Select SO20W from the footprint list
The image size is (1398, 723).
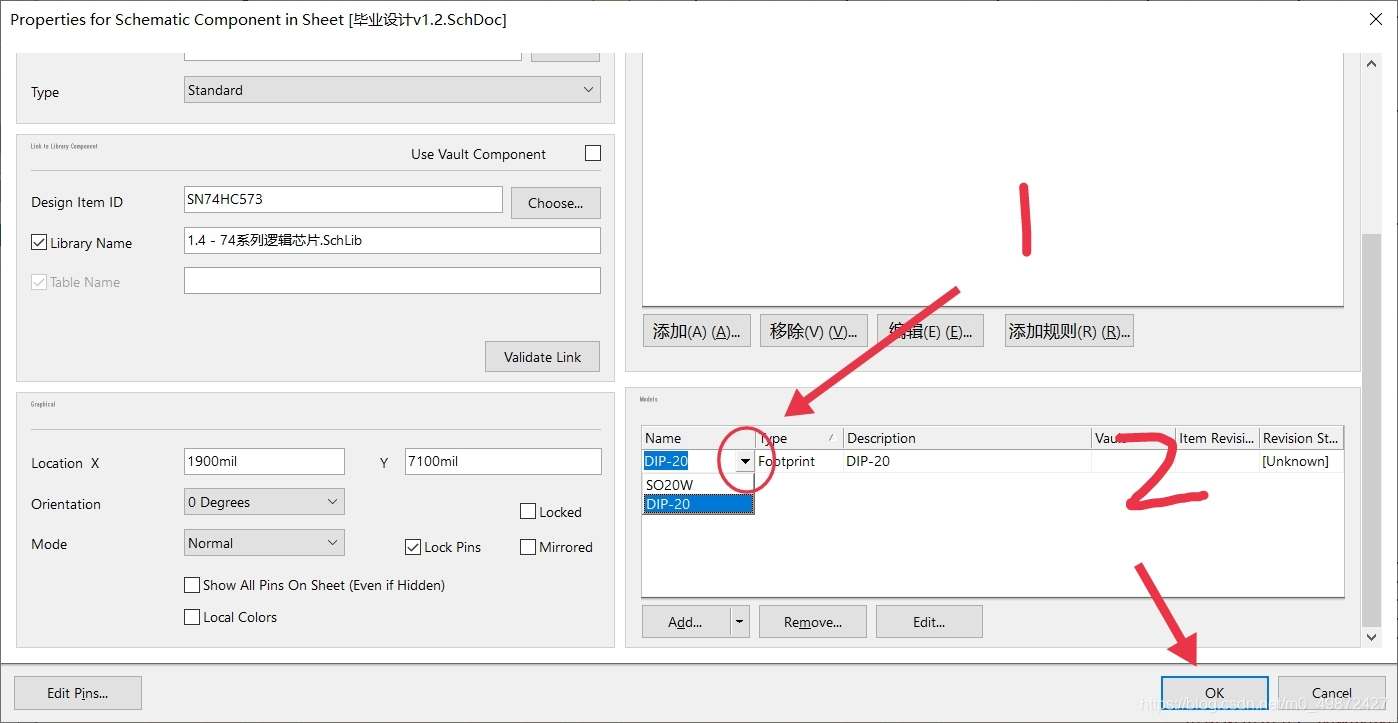698,485
